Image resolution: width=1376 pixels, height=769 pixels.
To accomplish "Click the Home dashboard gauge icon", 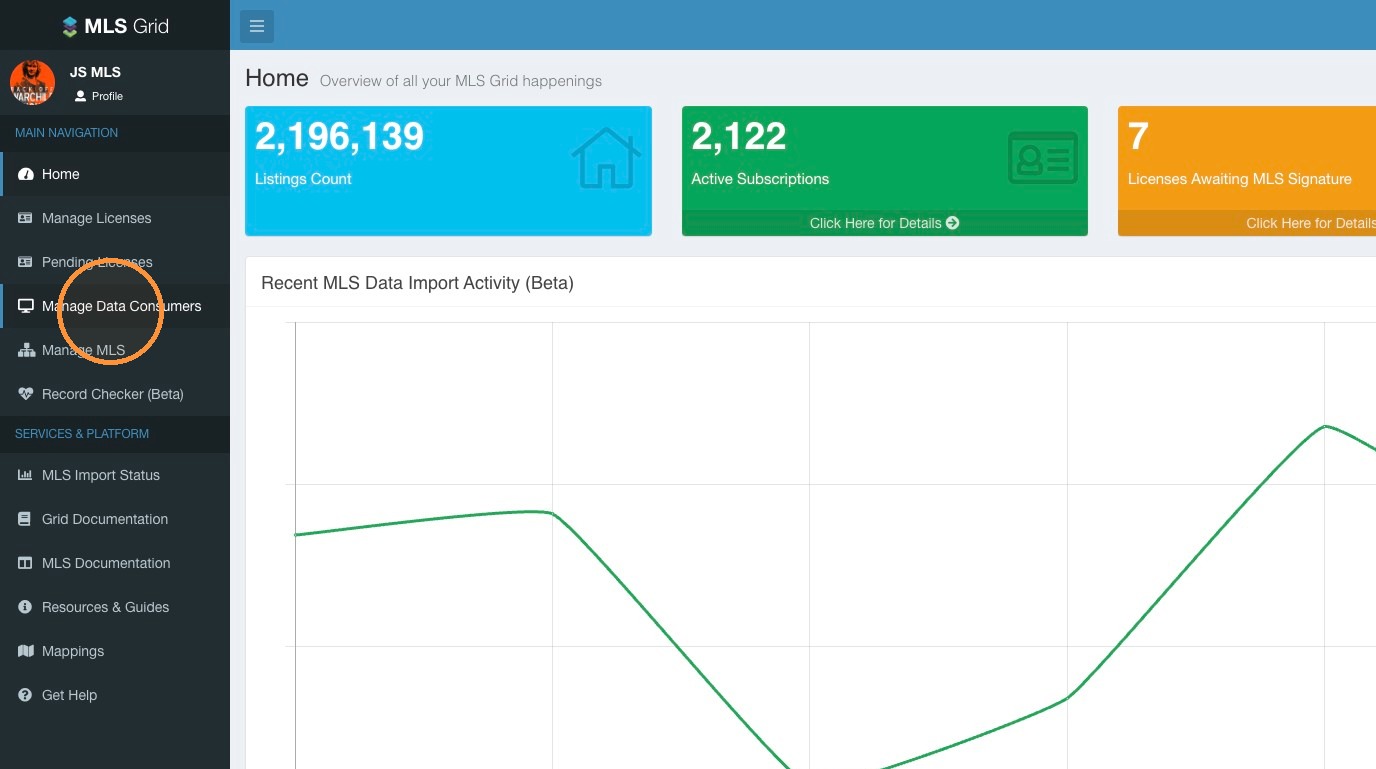I will (x=26, y=174).
